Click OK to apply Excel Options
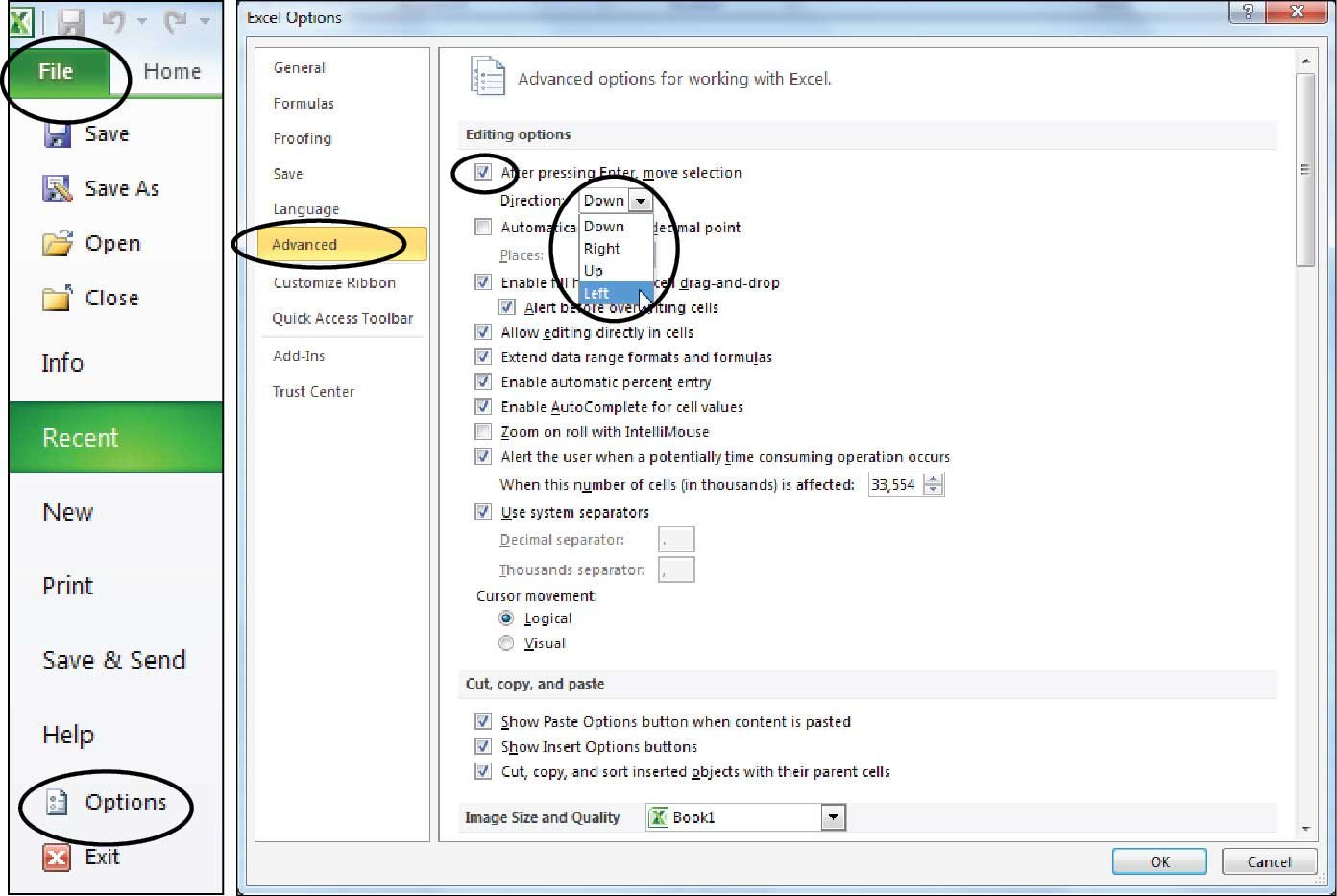The width and height of the screenshot is (1337, 896). [1159, 861]
